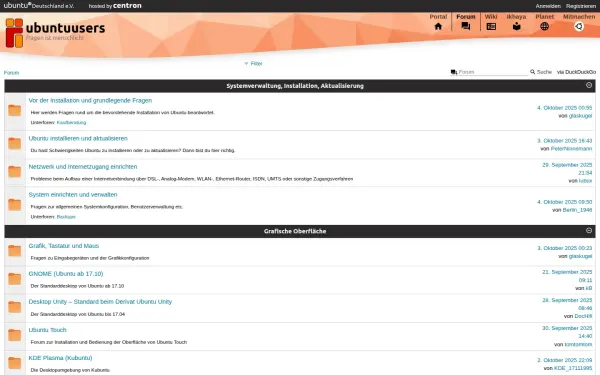Open last post 3. Oktober 2025 16:43
Viewport: 600px width, 375px height.
click(564, 141)
